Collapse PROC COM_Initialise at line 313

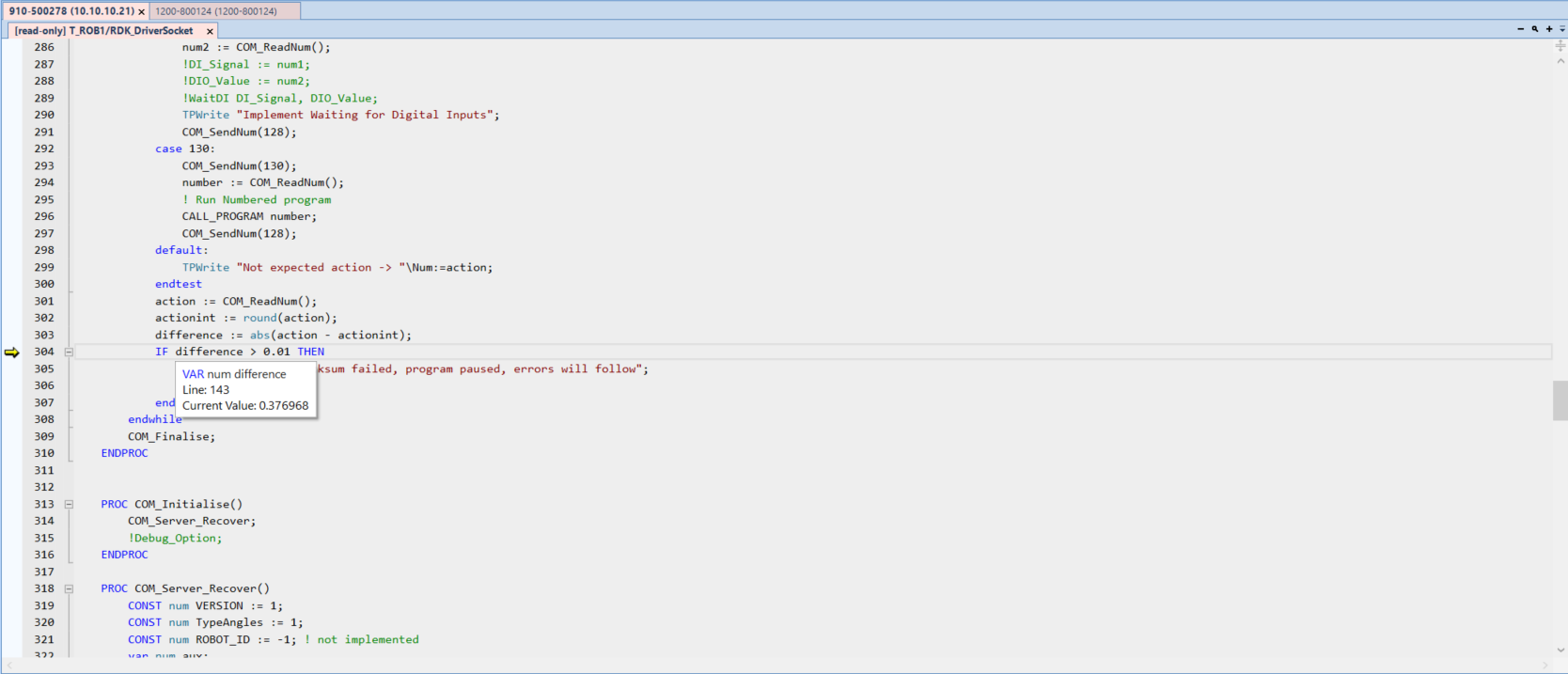coord(69,504)
